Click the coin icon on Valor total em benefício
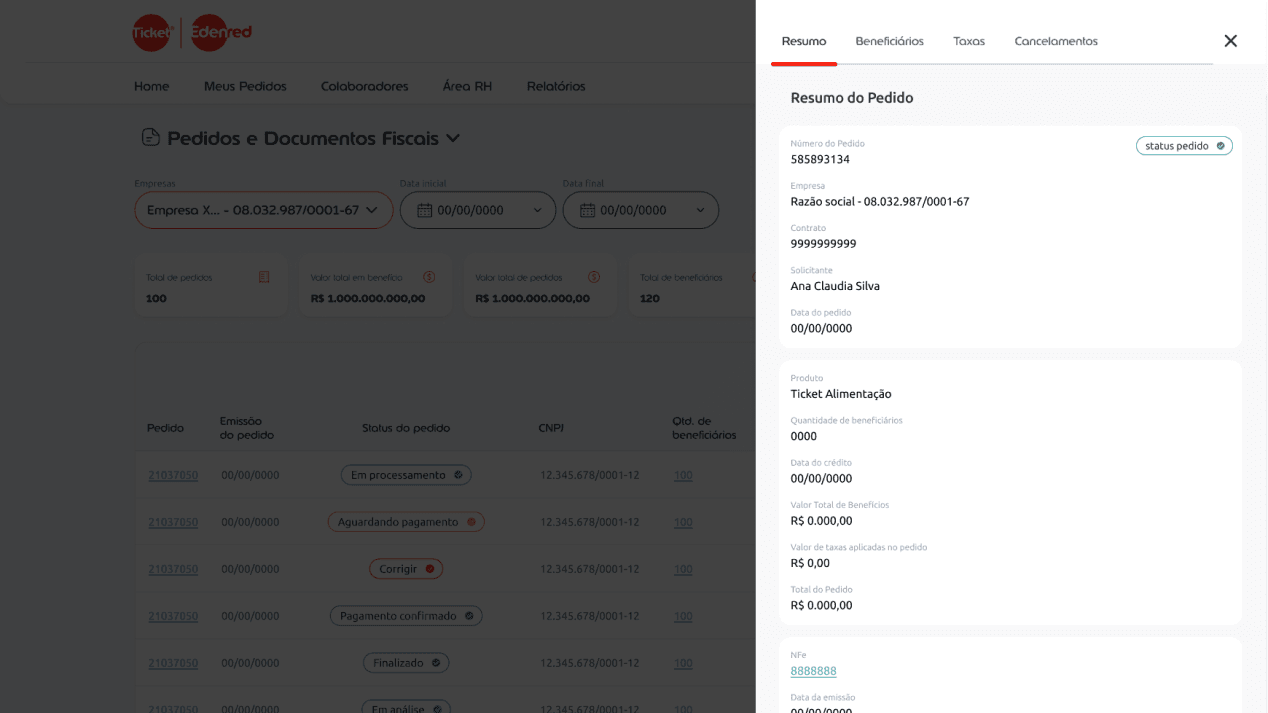The image size is (1268, 713). [429, 277]
